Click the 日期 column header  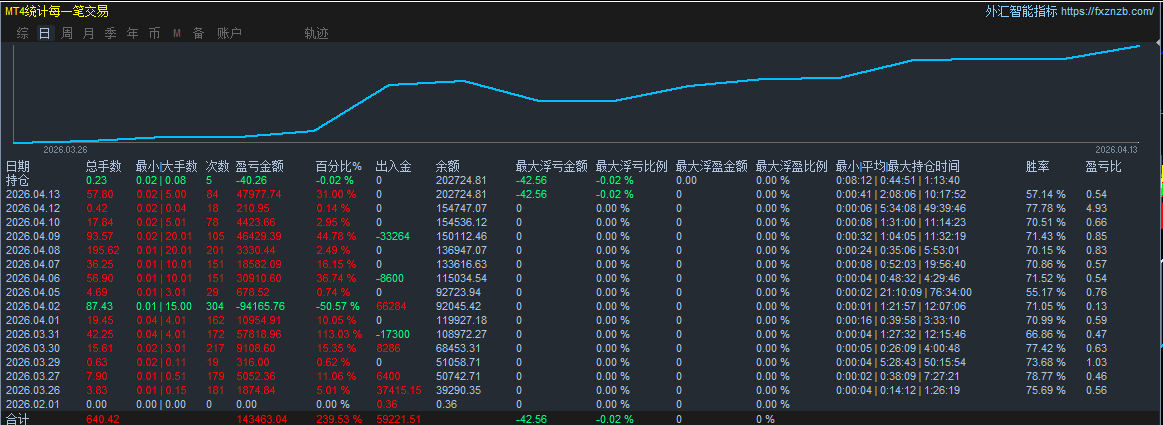pos(18,166)
